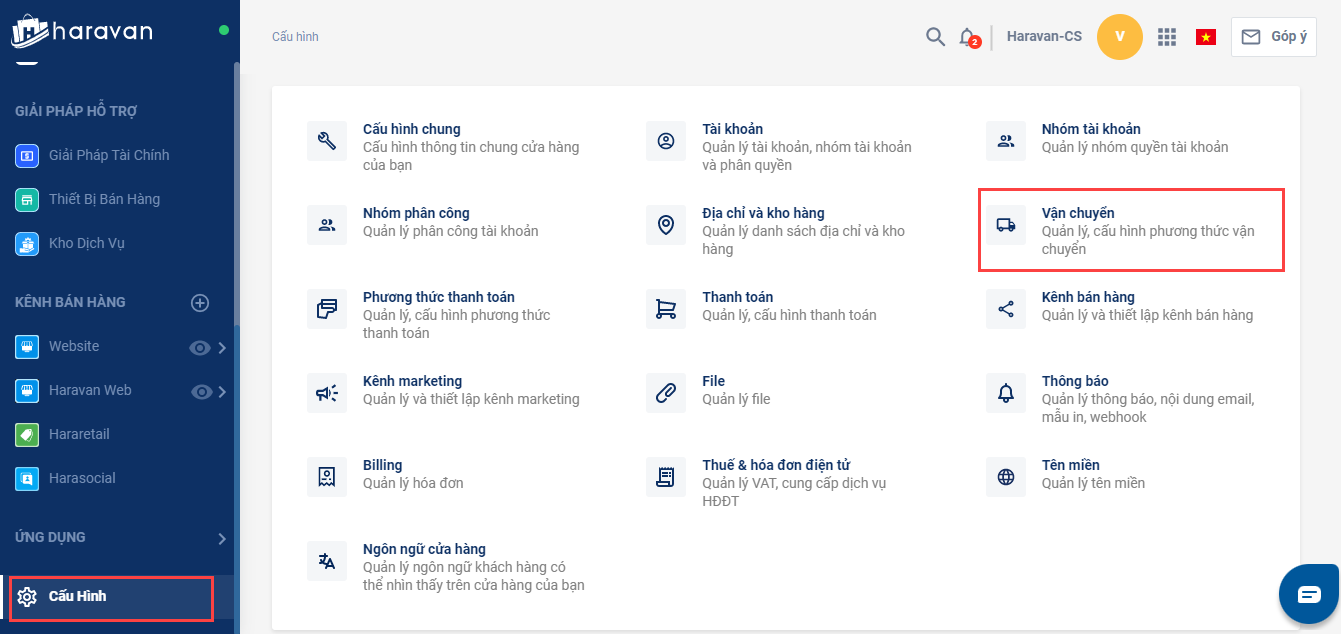The height and width of the screenshot is (634, 1341).
Task: Open the chat support bubble
Action: tap(1309, 594)
